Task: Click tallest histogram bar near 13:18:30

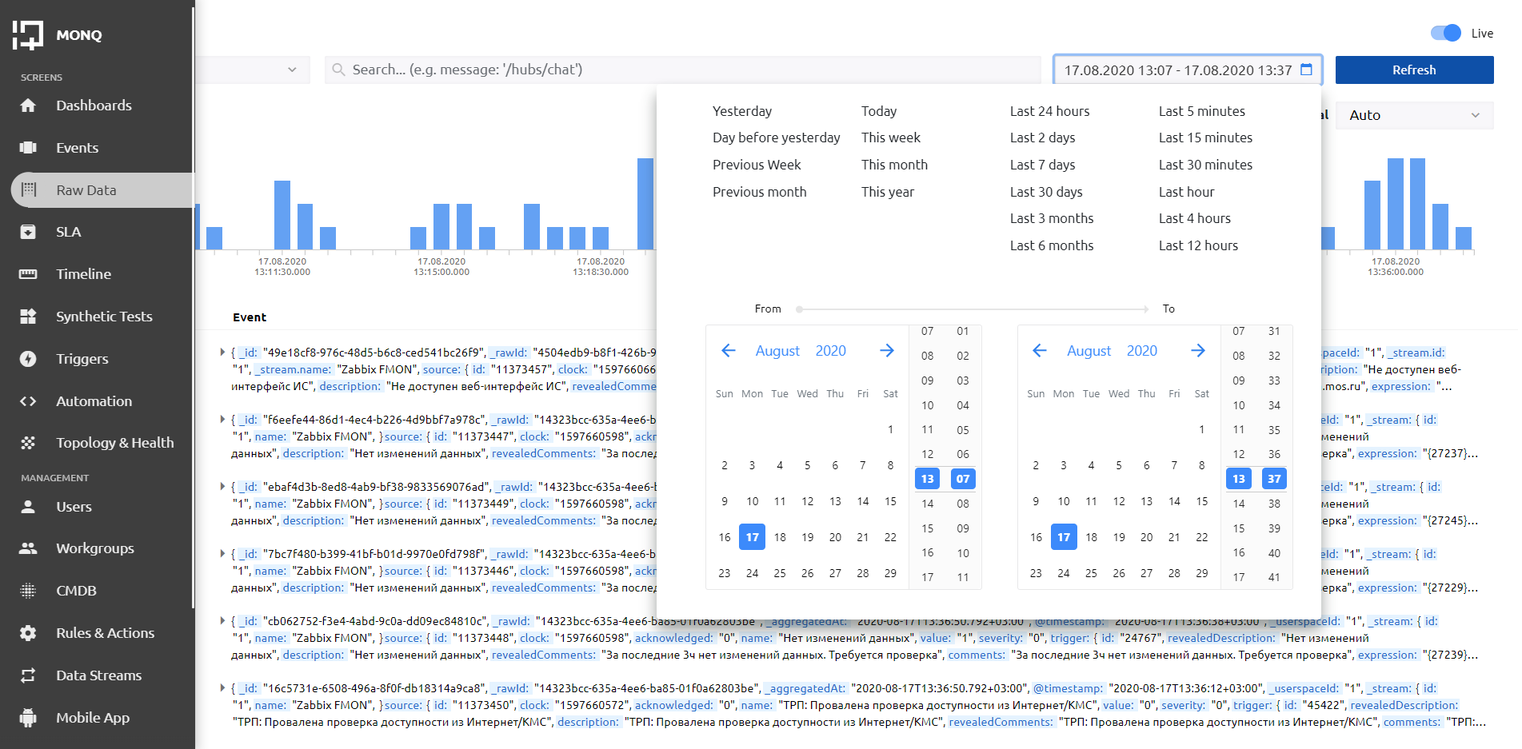Action: point(645,203)
